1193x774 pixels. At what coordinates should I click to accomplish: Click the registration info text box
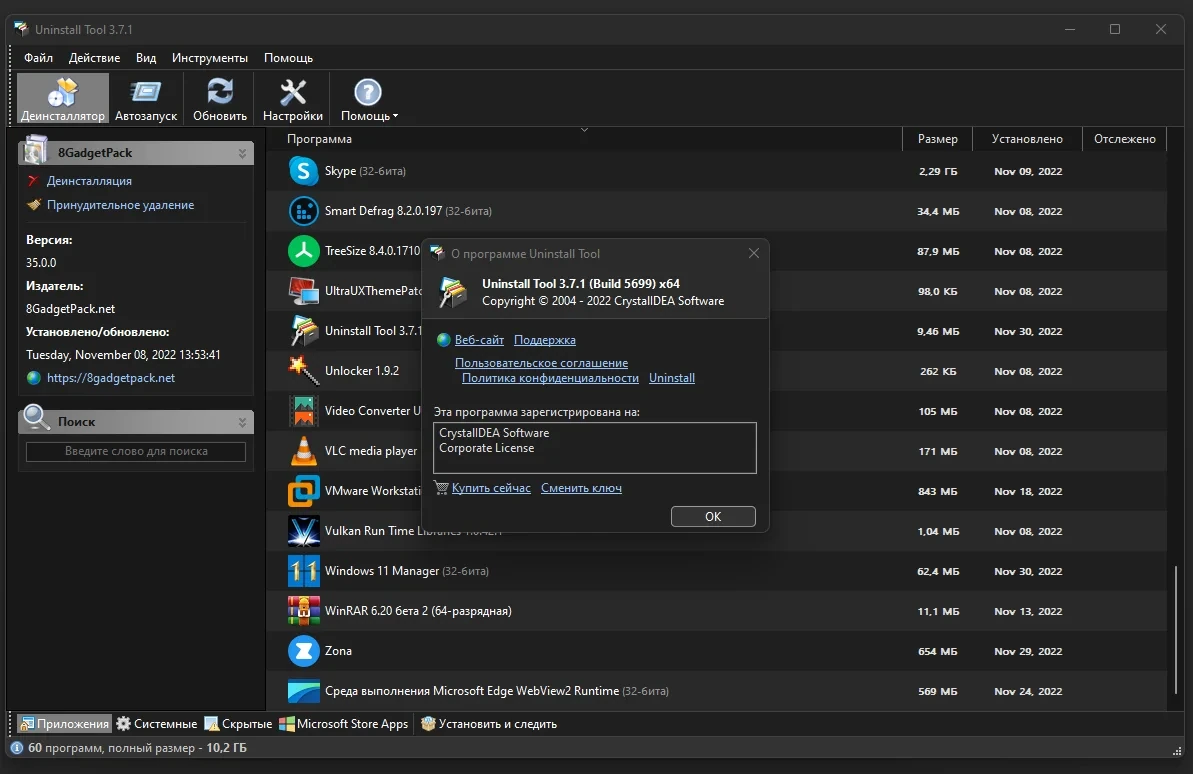pyautogui.click(x=595, y=448)
